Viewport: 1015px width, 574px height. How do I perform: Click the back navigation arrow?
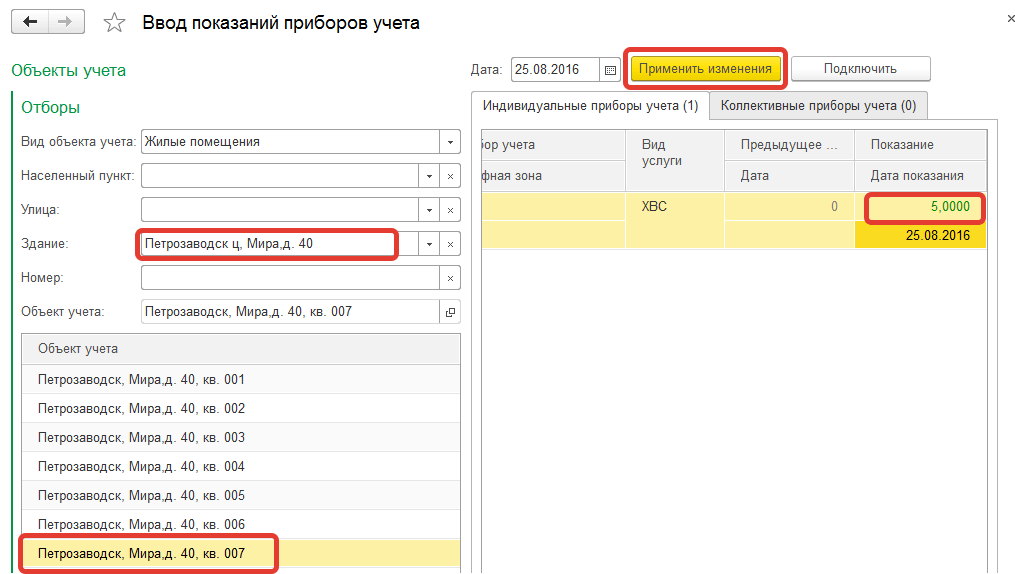coord(30,21)
